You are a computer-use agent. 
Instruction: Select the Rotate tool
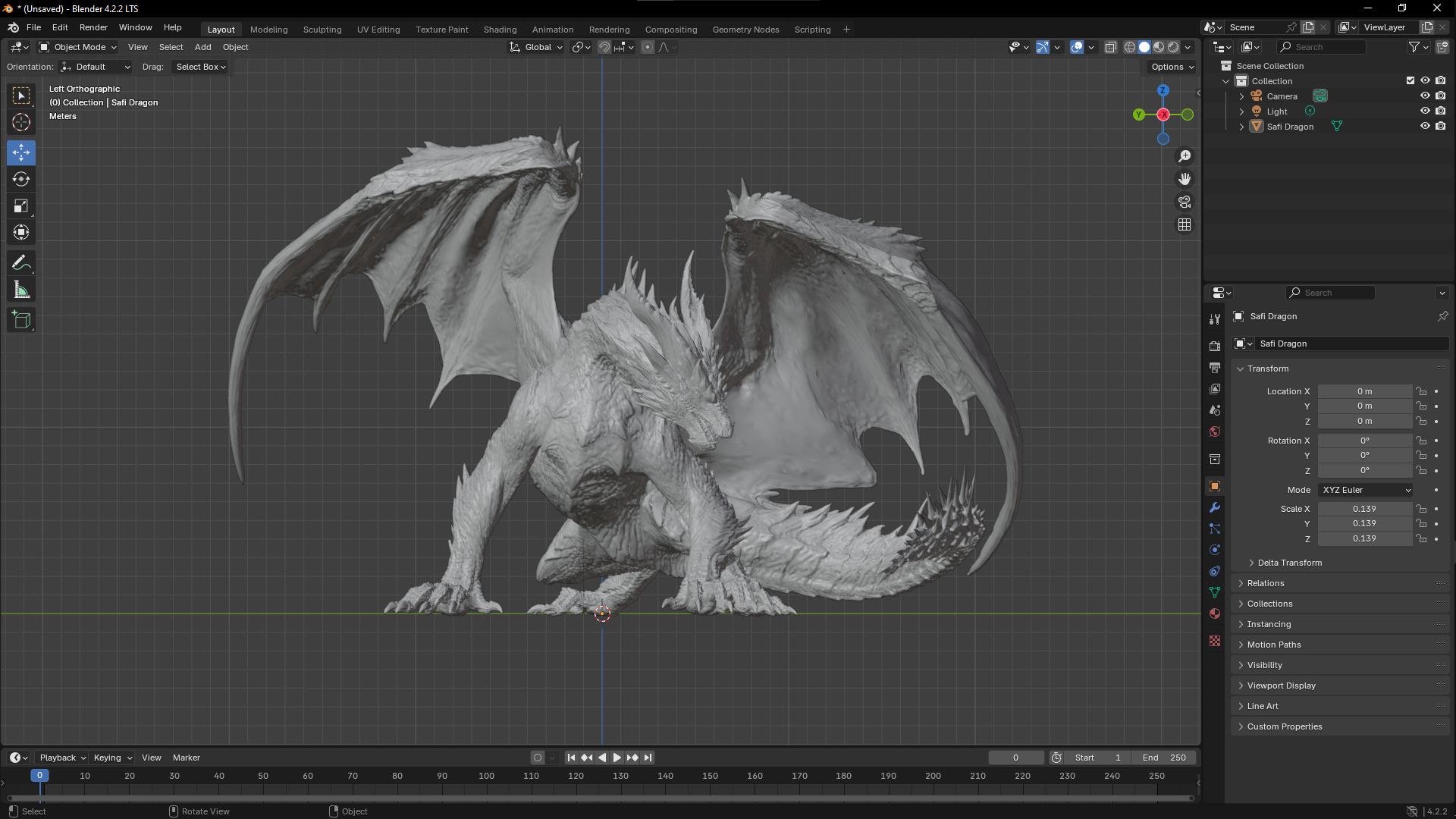click(x=21, y=179)
